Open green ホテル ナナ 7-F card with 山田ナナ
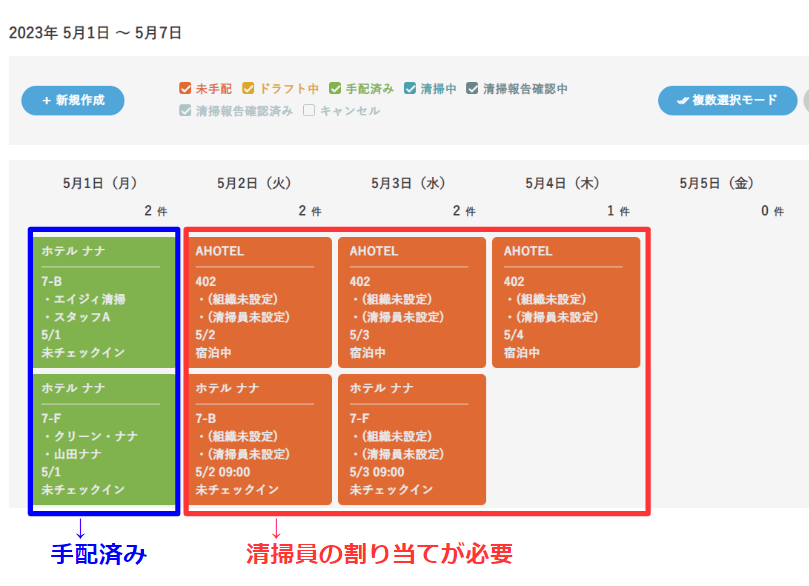 (105, 440)
